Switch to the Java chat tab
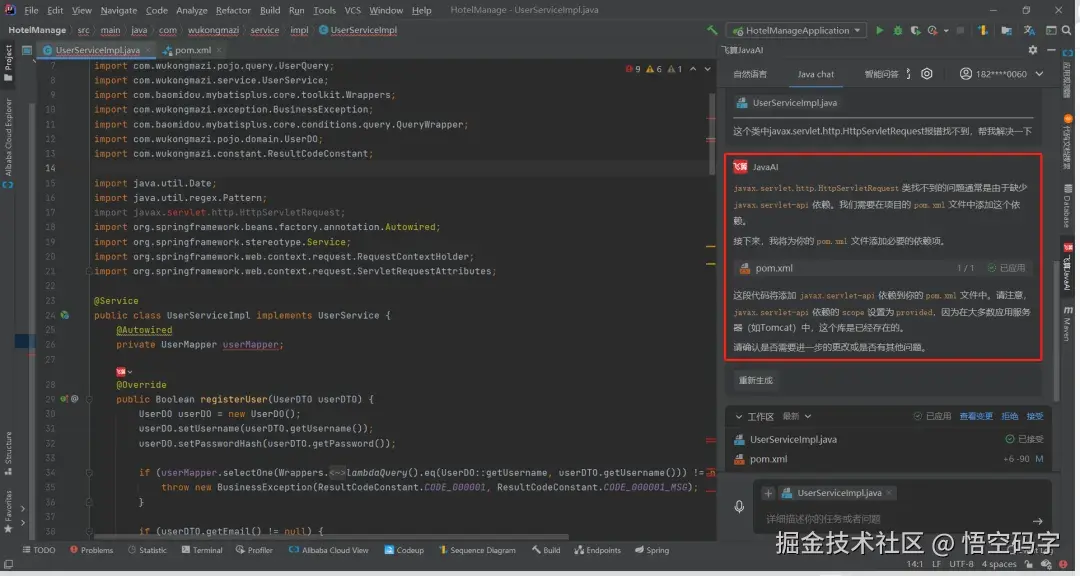The height and width of the screenshot is (576, 1080). click(816, 74)
